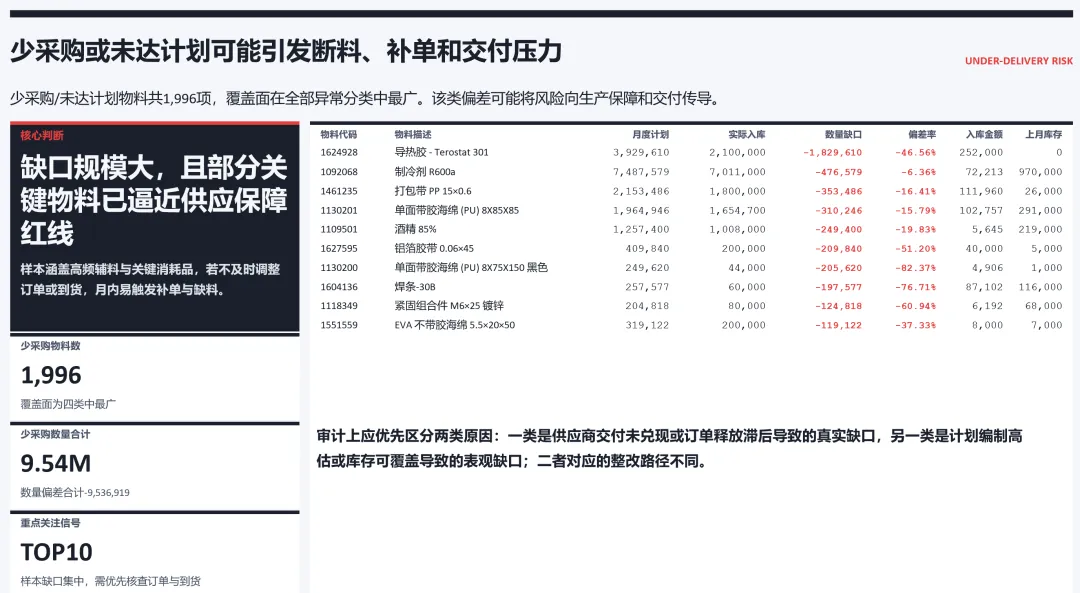Select last month inventory 291,000
The width and height of the screenshot is (1080, 593).
pyautogui.click(x=1040, y=210)
